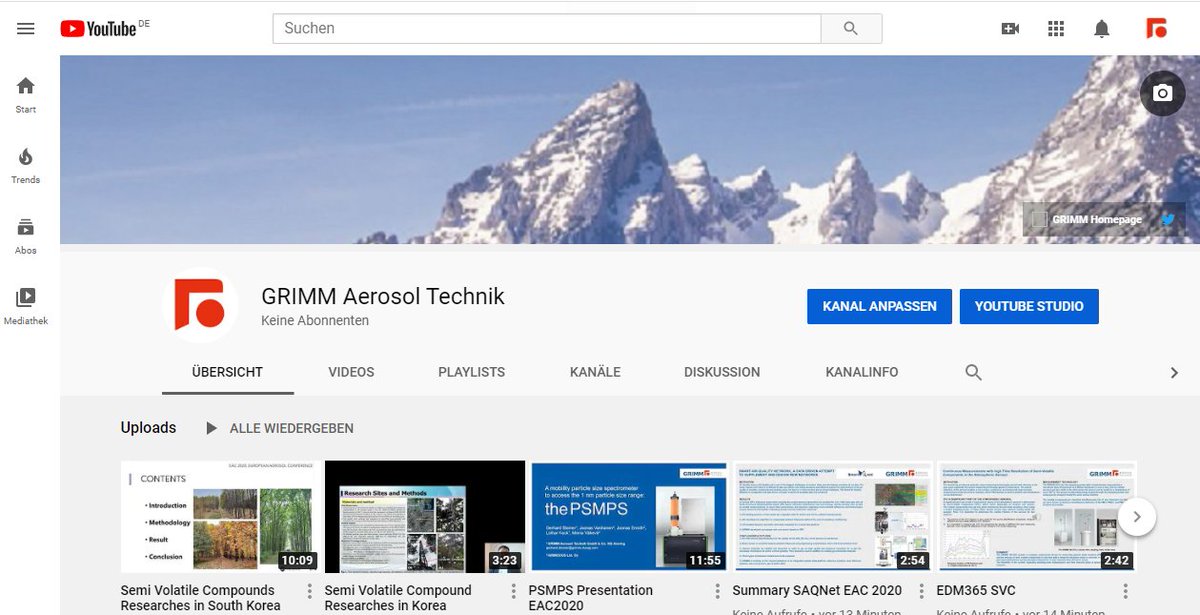Click the uploads carousel next arrow

pyautogui.click(x=1137, y=517)
